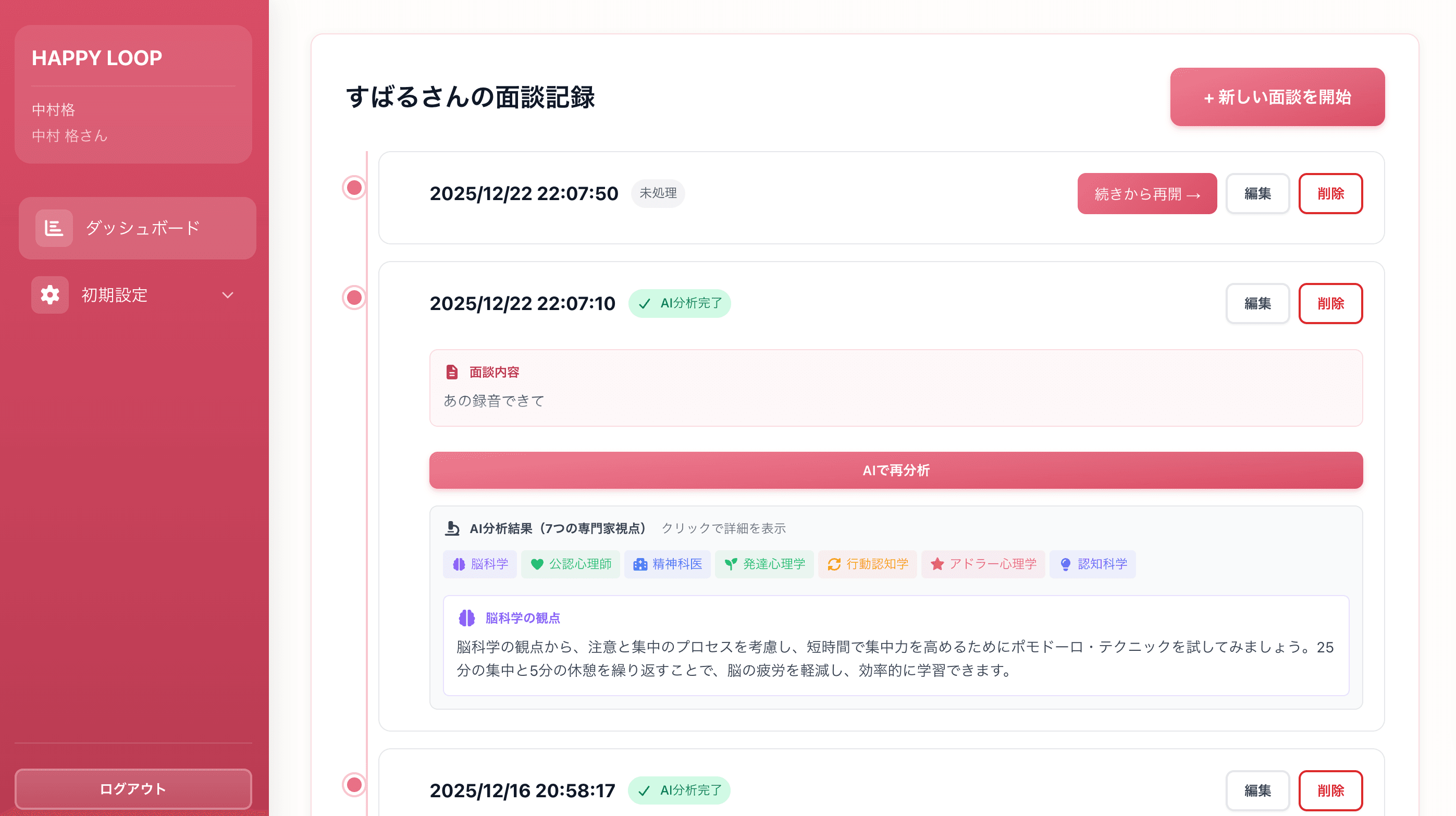Image resolution: width=1456 pixels, height=816 pixels.
Task: Delete the 2025/12/22 22:07:10 record
Action: pos(1330,303)
